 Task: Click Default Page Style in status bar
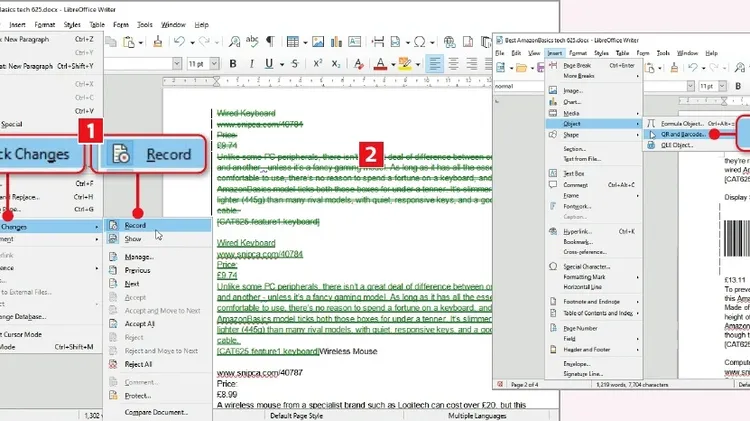pyautogui.click(x=296, y=416)
